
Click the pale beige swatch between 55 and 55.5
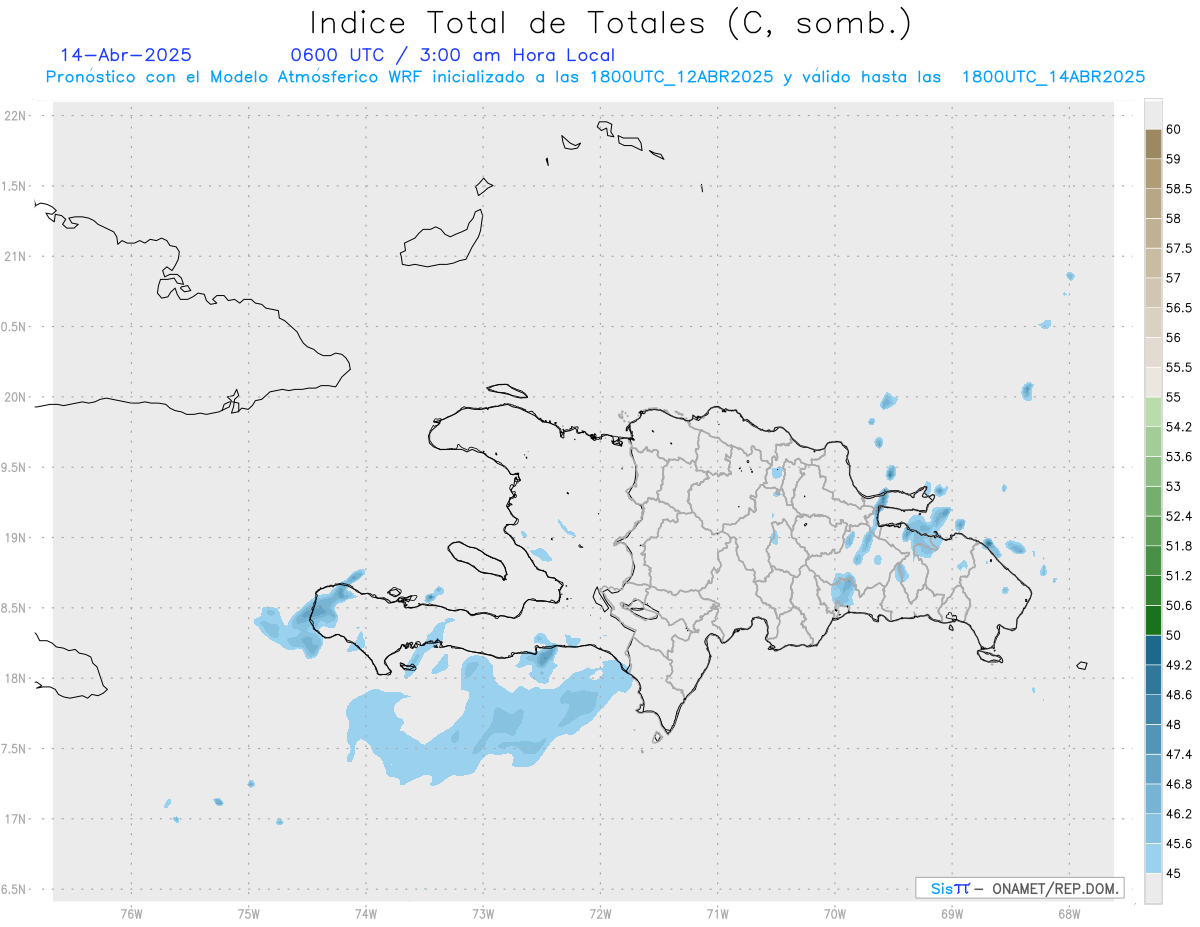1153,382
